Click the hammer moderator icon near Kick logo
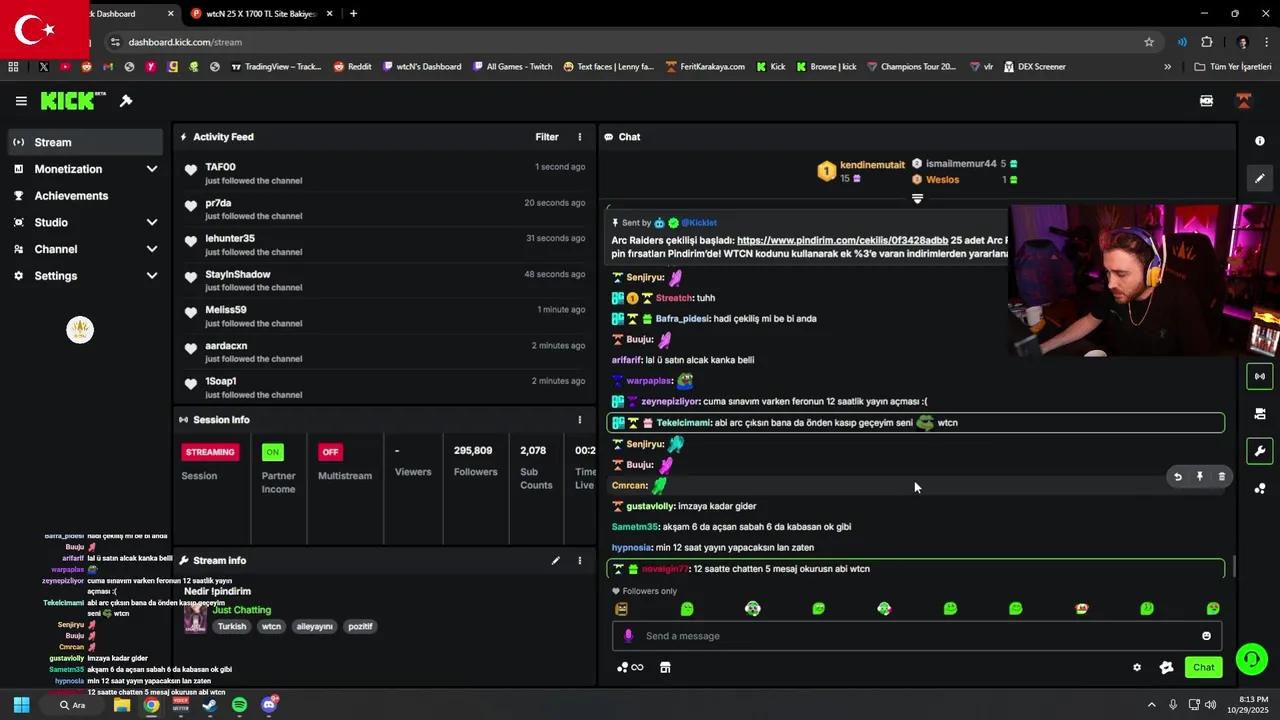 point(126,101)
